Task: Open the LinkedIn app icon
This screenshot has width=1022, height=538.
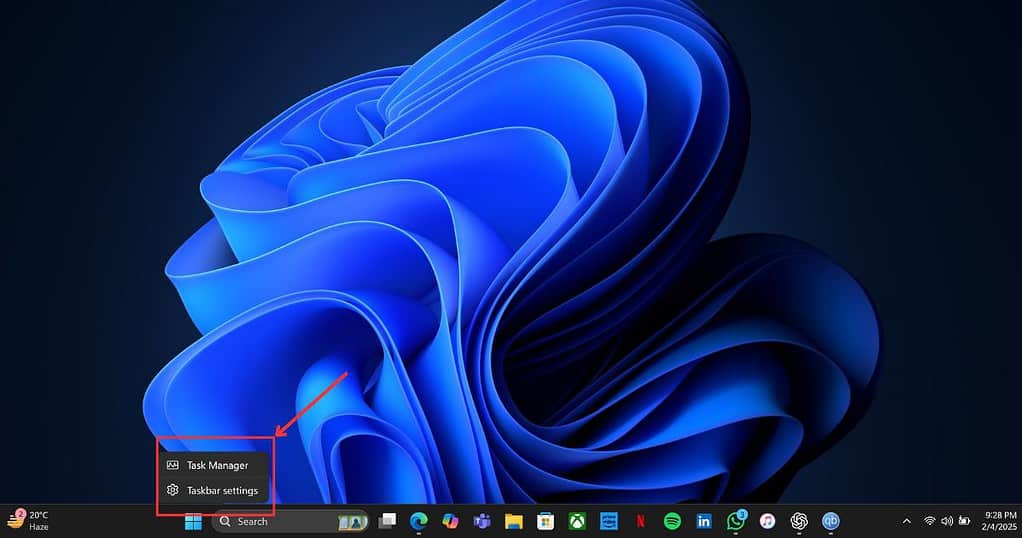Action: [704, 521]
